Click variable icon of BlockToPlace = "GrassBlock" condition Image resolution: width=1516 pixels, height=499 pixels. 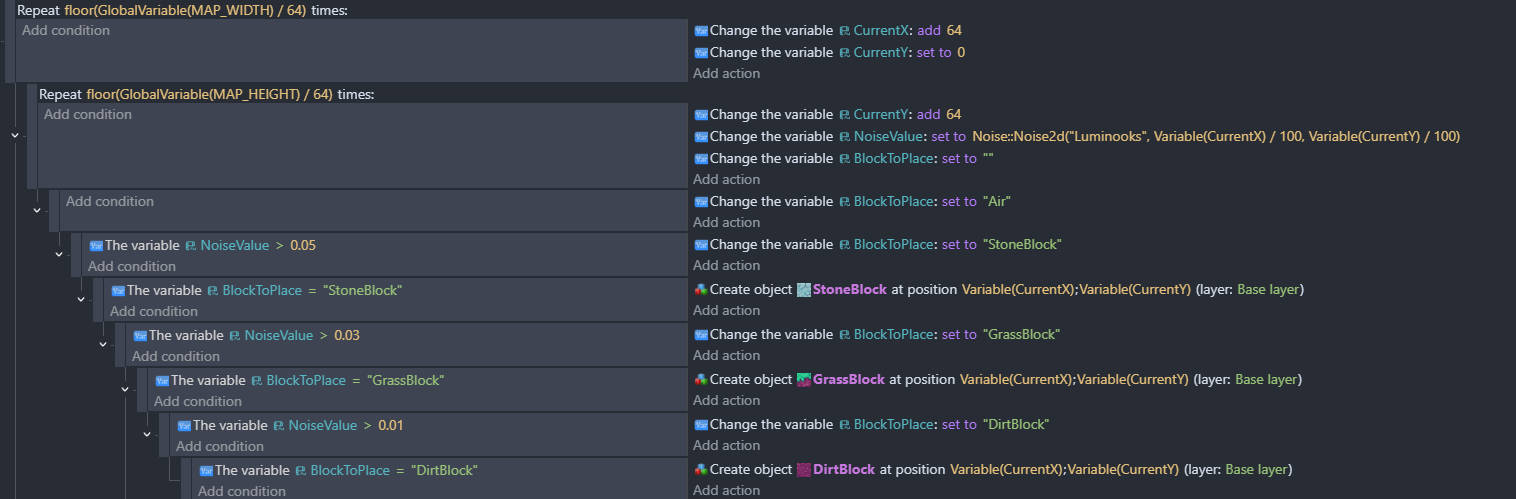(162, 380)
